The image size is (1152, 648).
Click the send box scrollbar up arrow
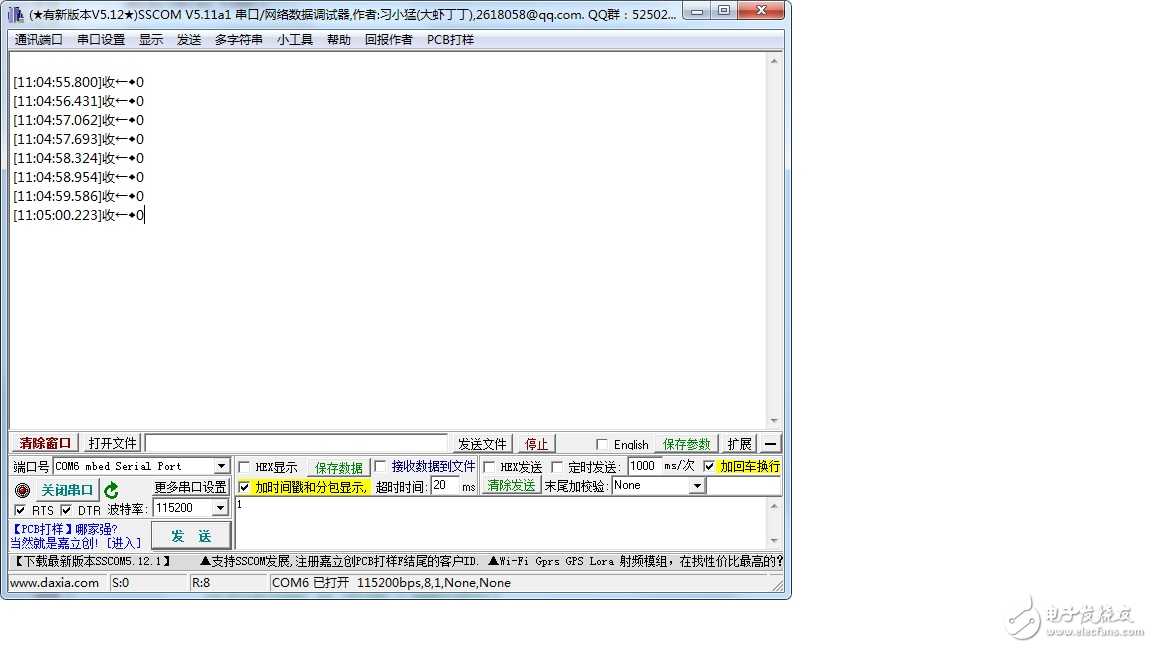[x=774, y=505]
